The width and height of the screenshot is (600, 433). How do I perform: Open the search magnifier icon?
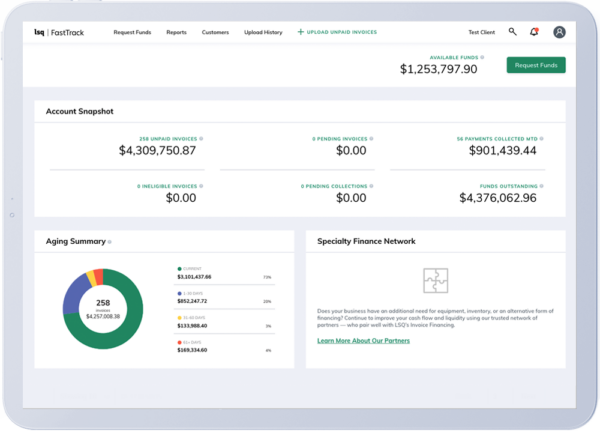(x=513, y=32)
